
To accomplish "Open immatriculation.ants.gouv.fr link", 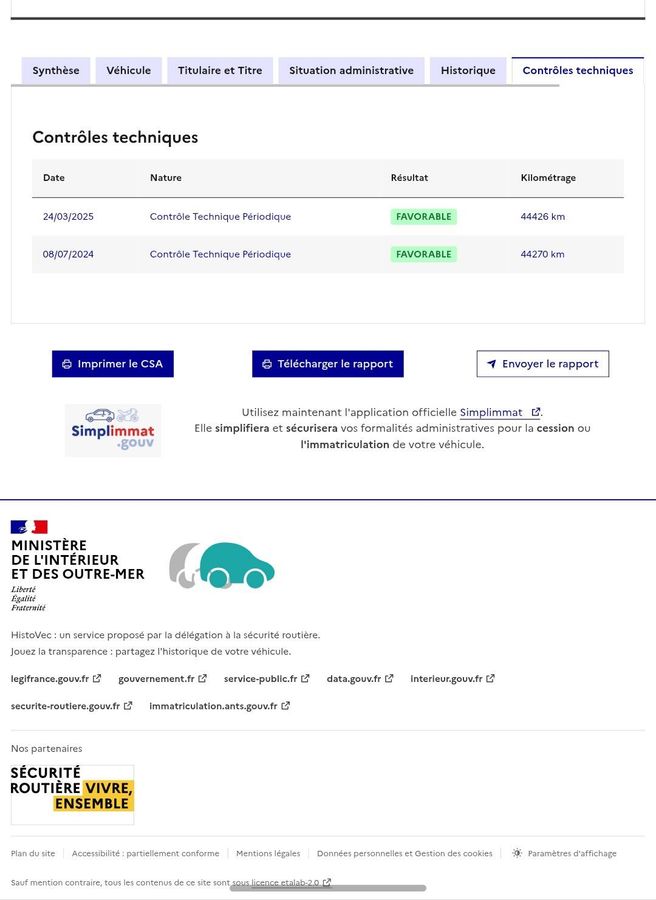I will point(213,706).
